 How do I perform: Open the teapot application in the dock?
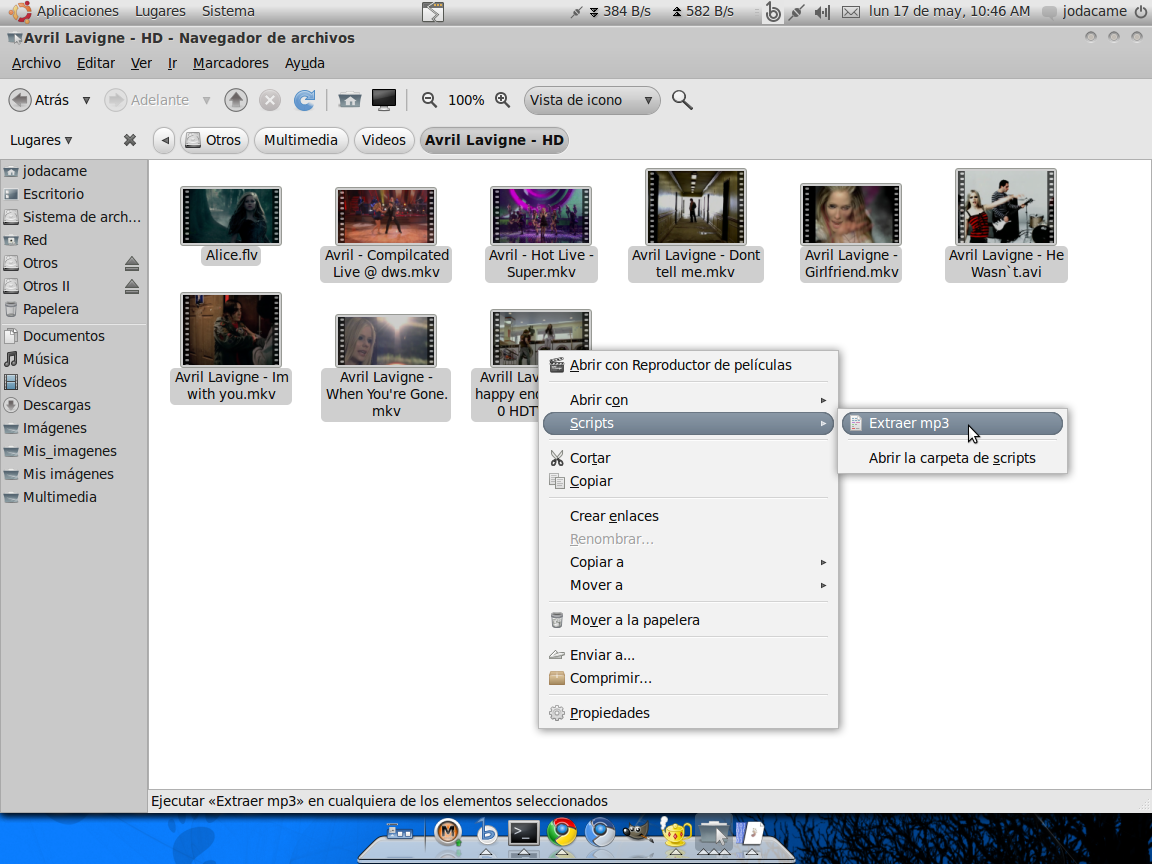(676, 832)
